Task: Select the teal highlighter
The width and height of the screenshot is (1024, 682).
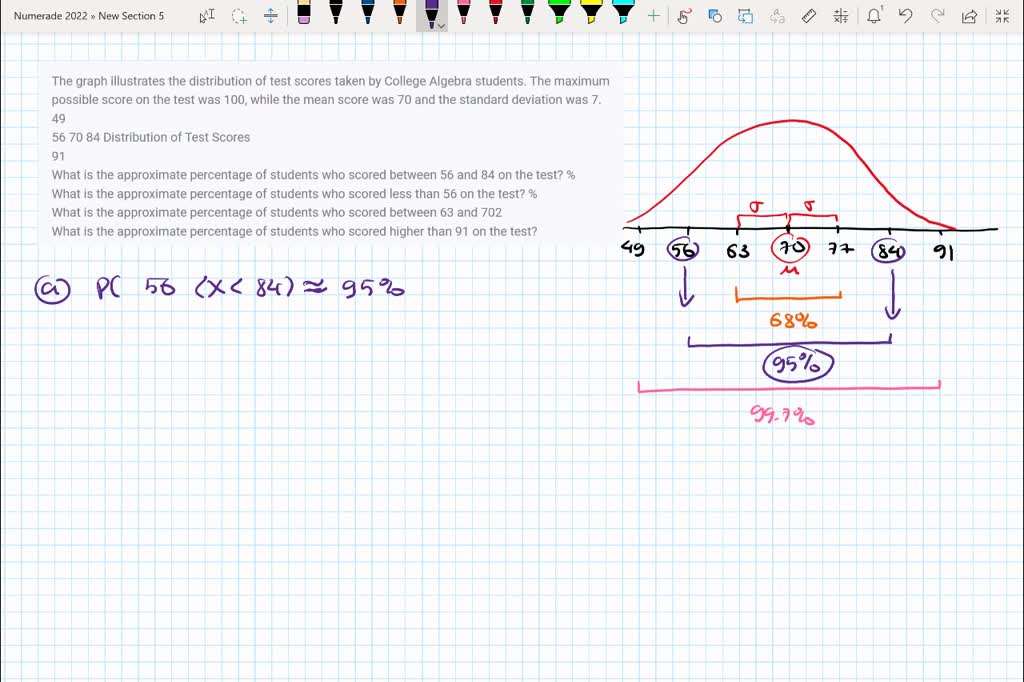Action: [623, 15]
